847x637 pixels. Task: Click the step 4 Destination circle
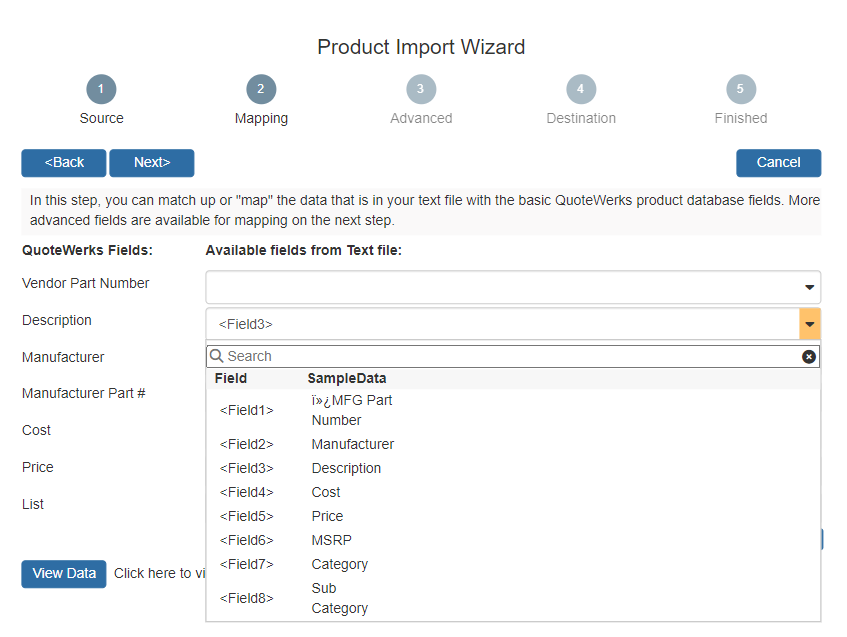coord(581,89)
